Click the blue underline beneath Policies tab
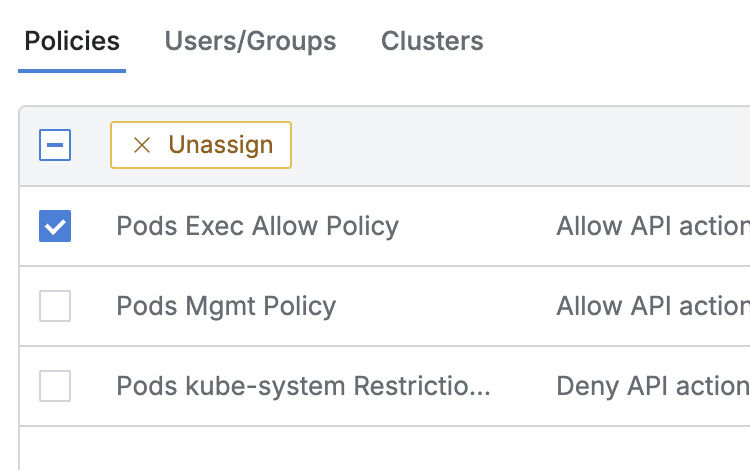The height and width of the screenshot is (470, 750). [x=72, y=71]
